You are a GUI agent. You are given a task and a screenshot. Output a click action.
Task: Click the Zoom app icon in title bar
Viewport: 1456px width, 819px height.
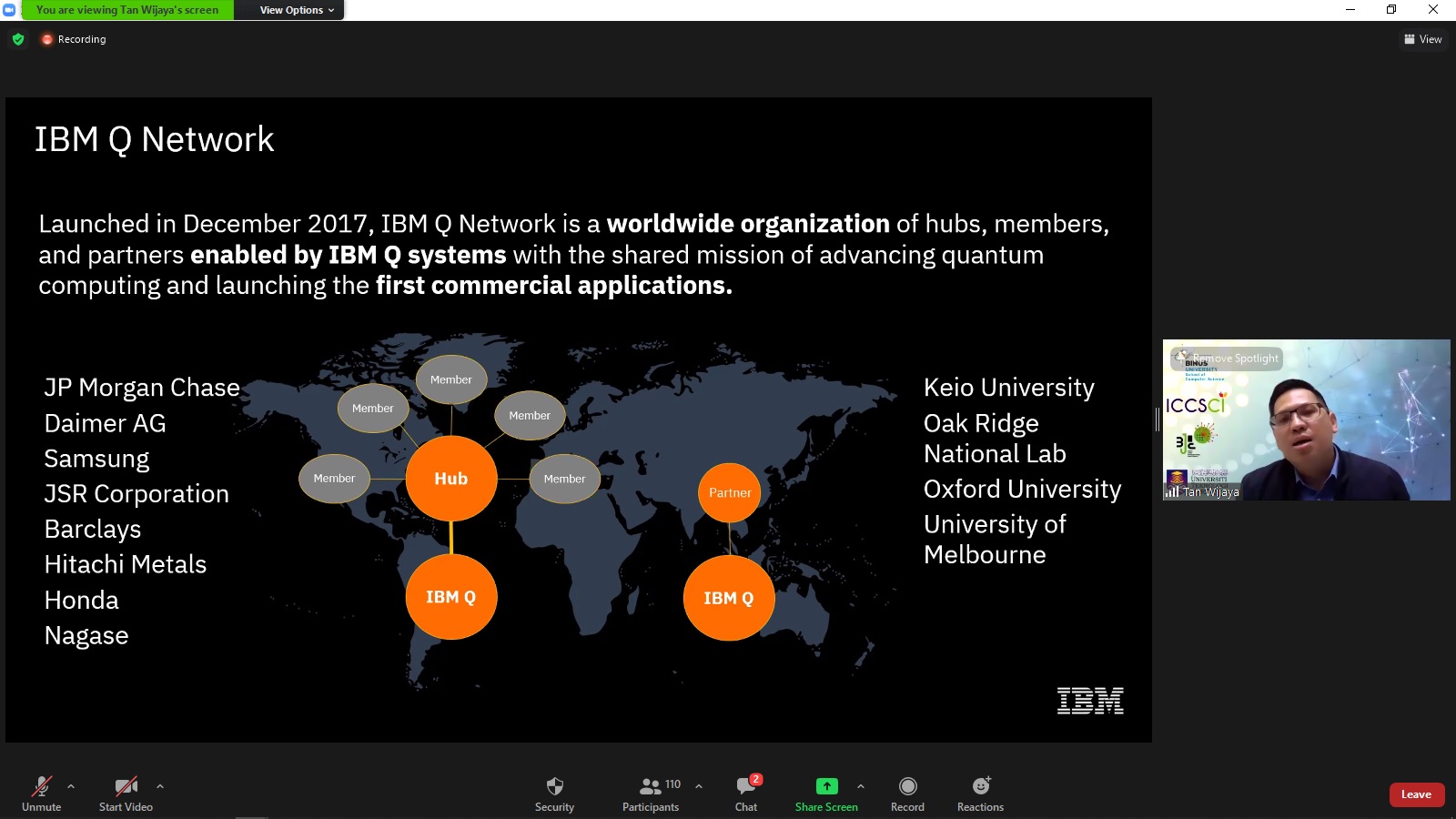pyautogui.click(x=9, y=10)
